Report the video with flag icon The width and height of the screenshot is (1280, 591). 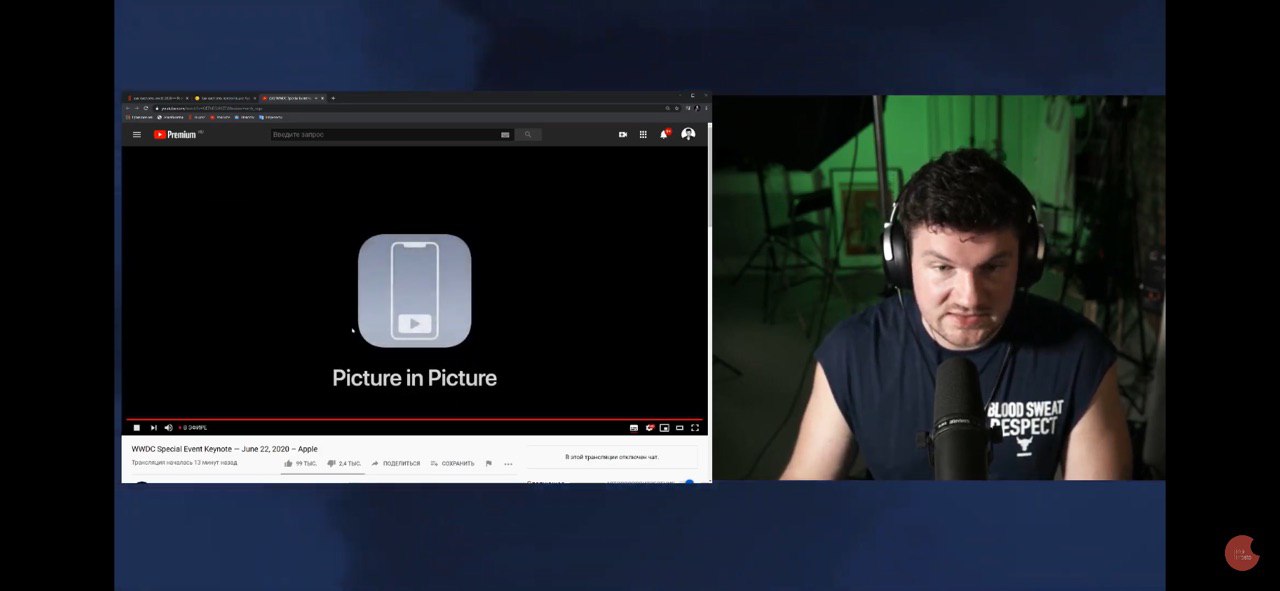point(489,463)
